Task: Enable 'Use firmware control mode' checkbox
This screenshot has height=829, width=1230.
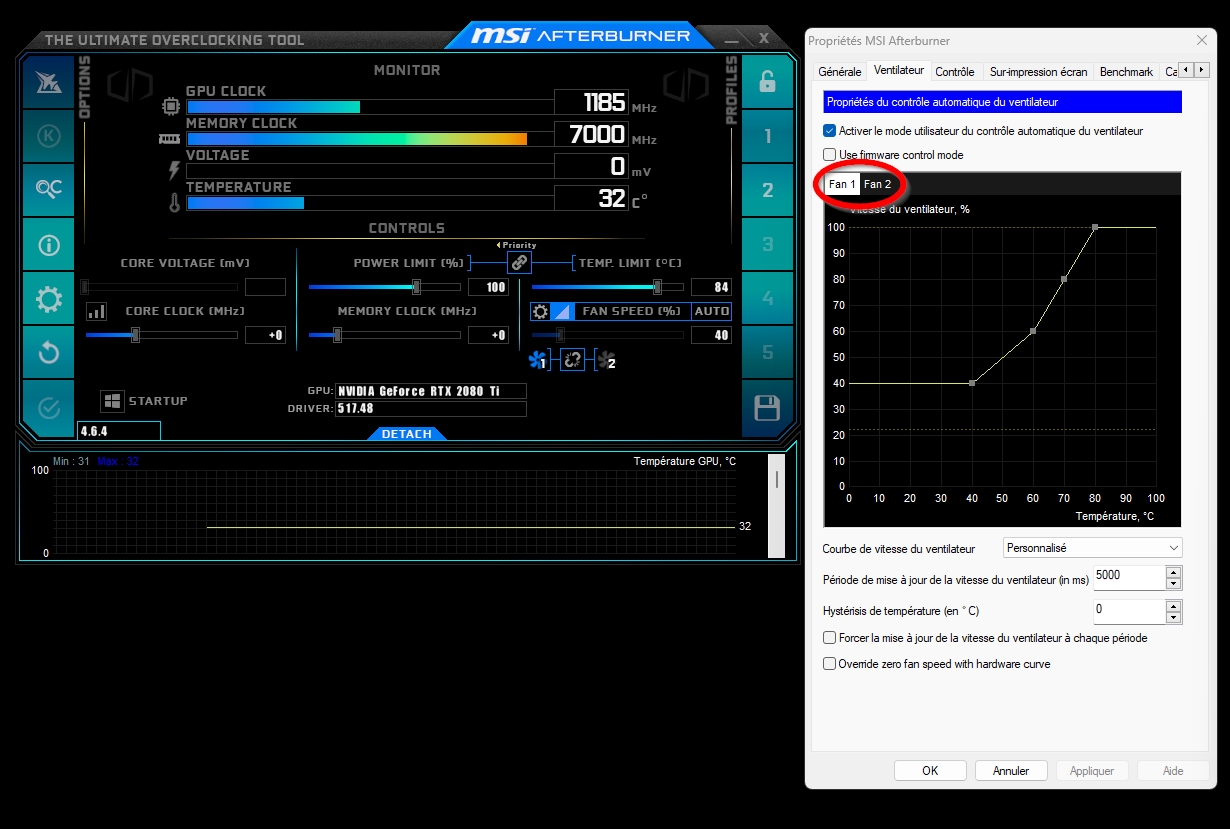Action: point(829,155)
